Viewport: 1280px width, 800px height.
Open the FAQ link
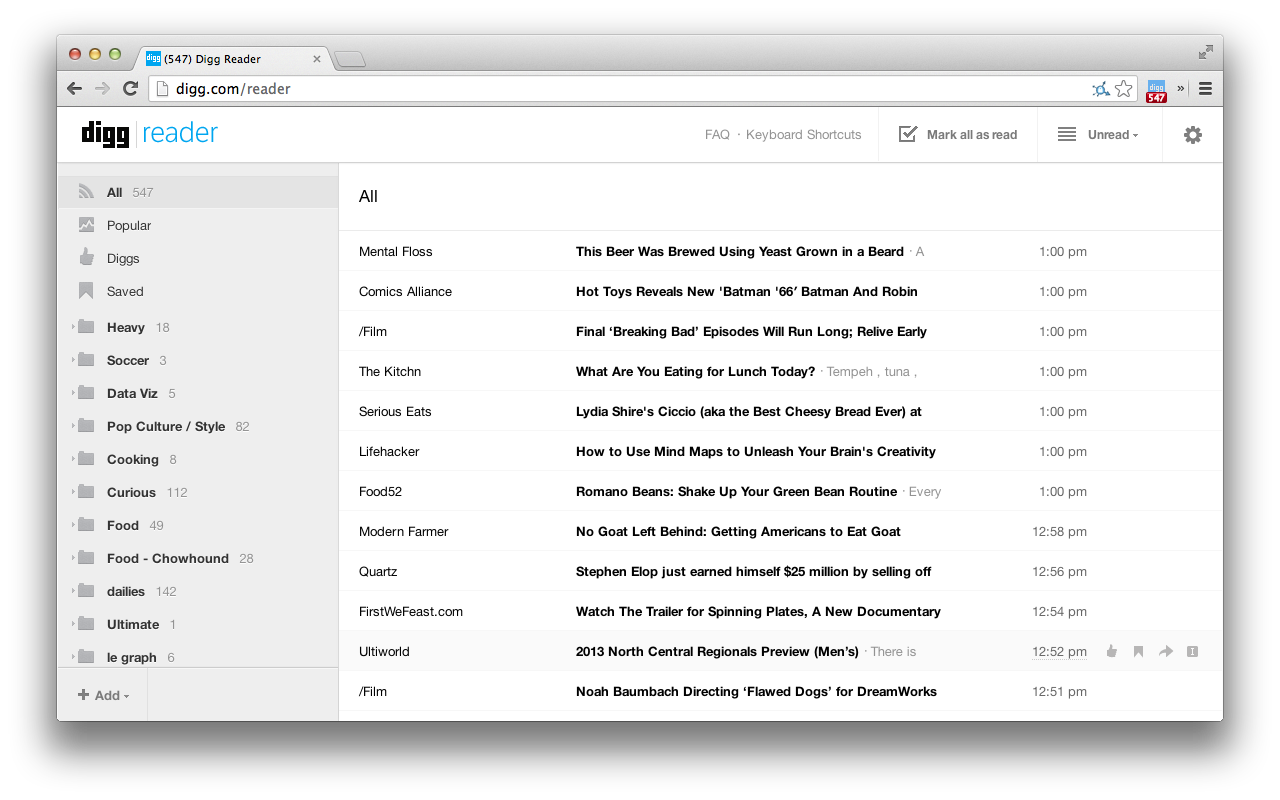pos(717,135)
